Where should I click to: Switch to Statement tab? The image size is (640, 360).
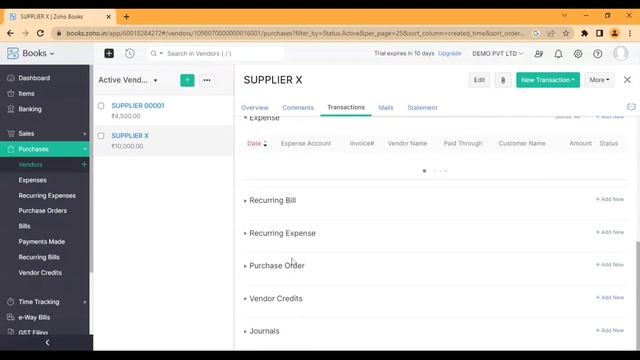(422, 108)
